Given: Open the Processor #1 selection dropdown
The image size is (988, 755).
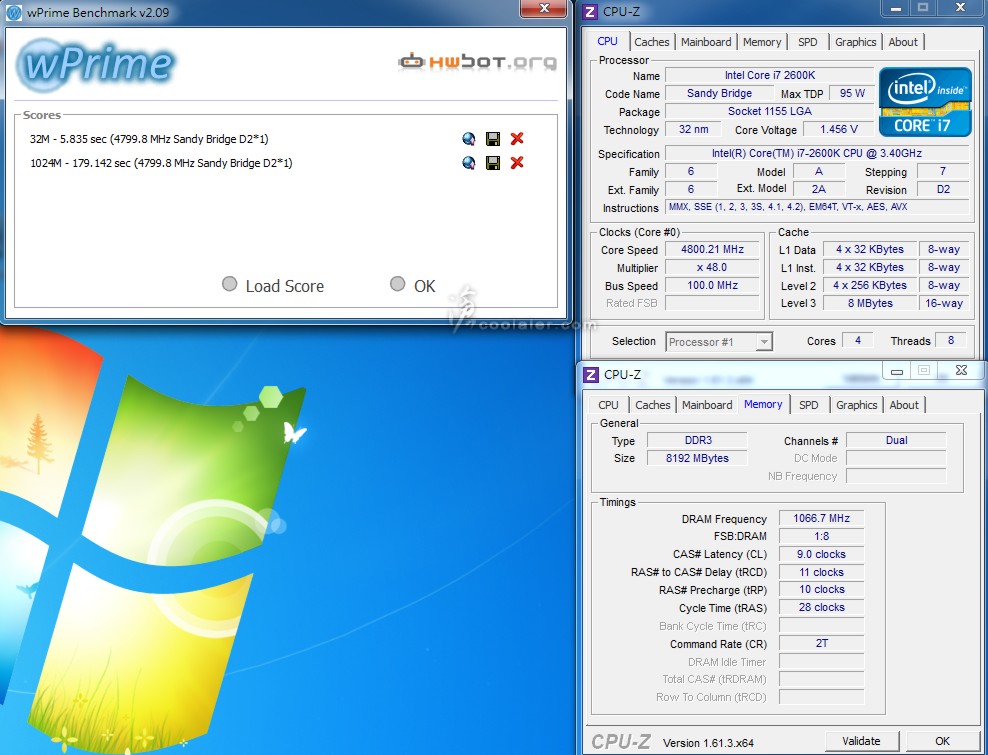Looking at the screenshot, I should [719, 342].
